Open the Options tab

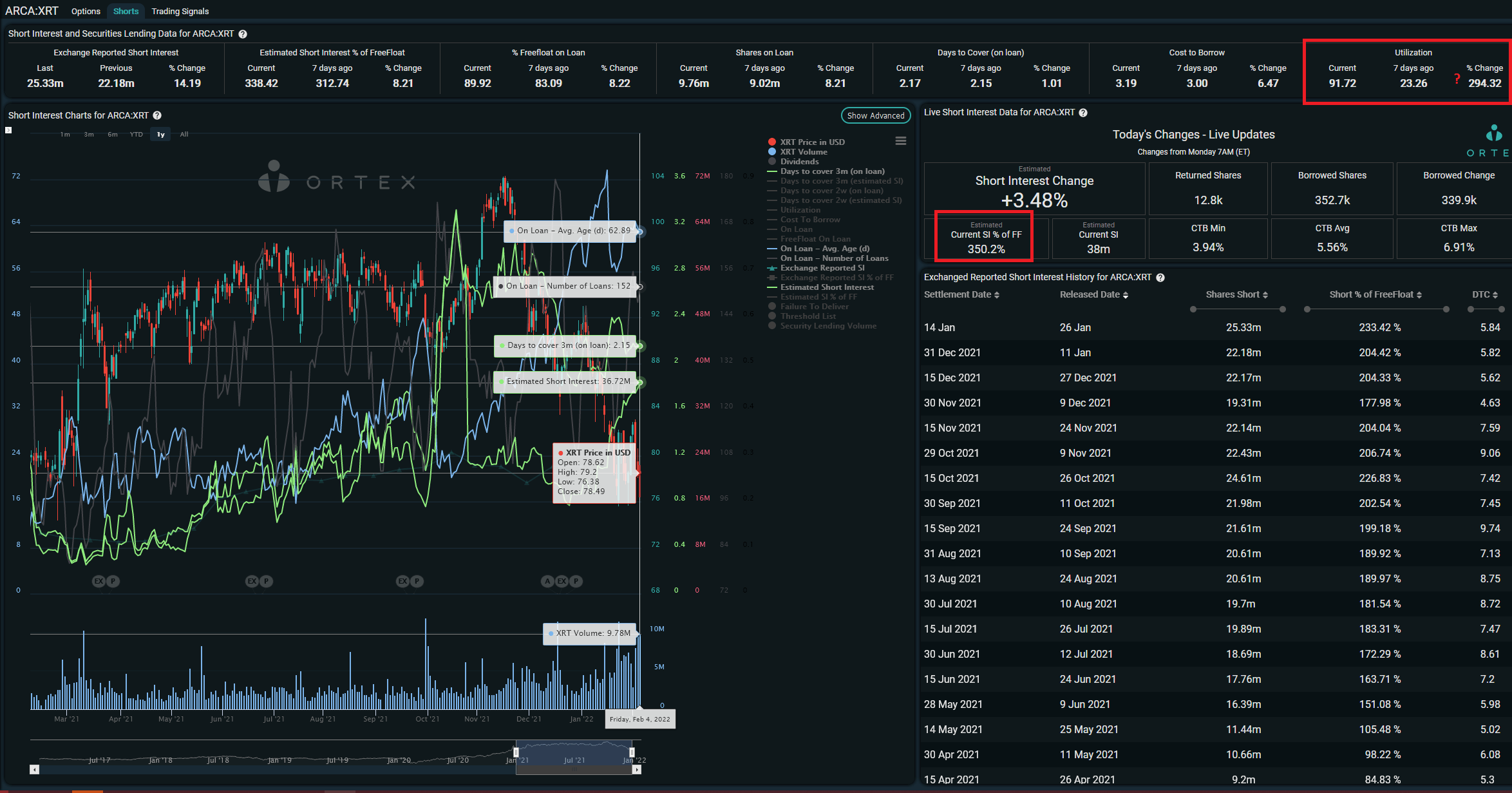coord(86,11)
